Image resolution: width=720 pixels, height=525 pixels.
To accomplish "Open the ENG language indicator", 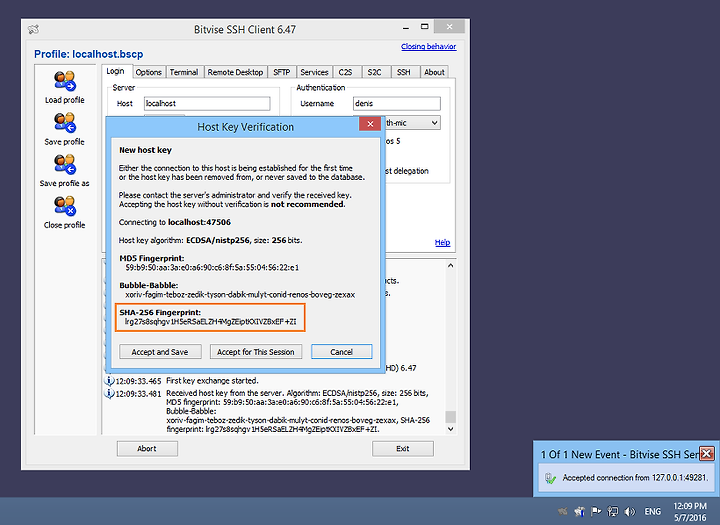I will click(x=652, y=511).
